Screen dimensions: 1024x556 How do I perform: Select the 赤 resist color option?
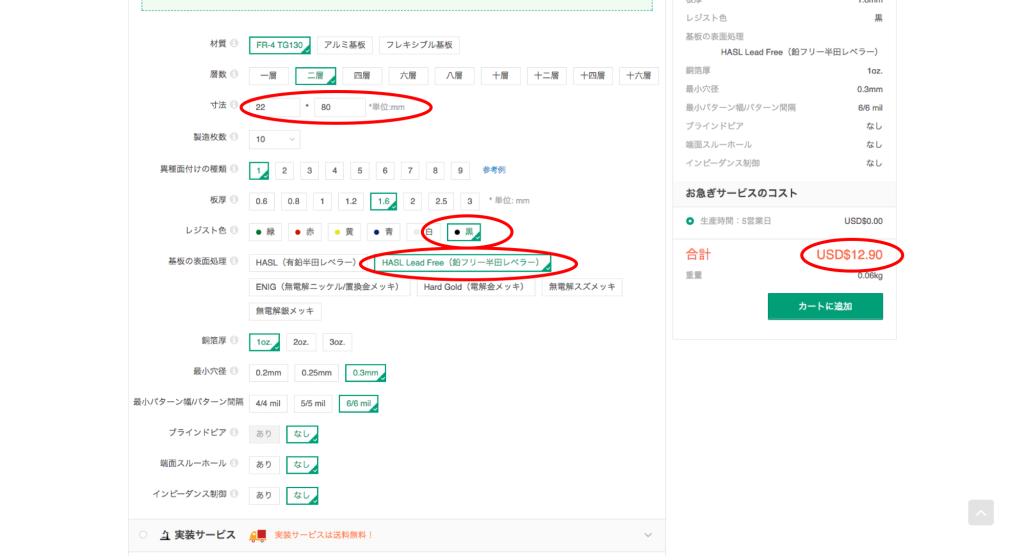(305, 232)
